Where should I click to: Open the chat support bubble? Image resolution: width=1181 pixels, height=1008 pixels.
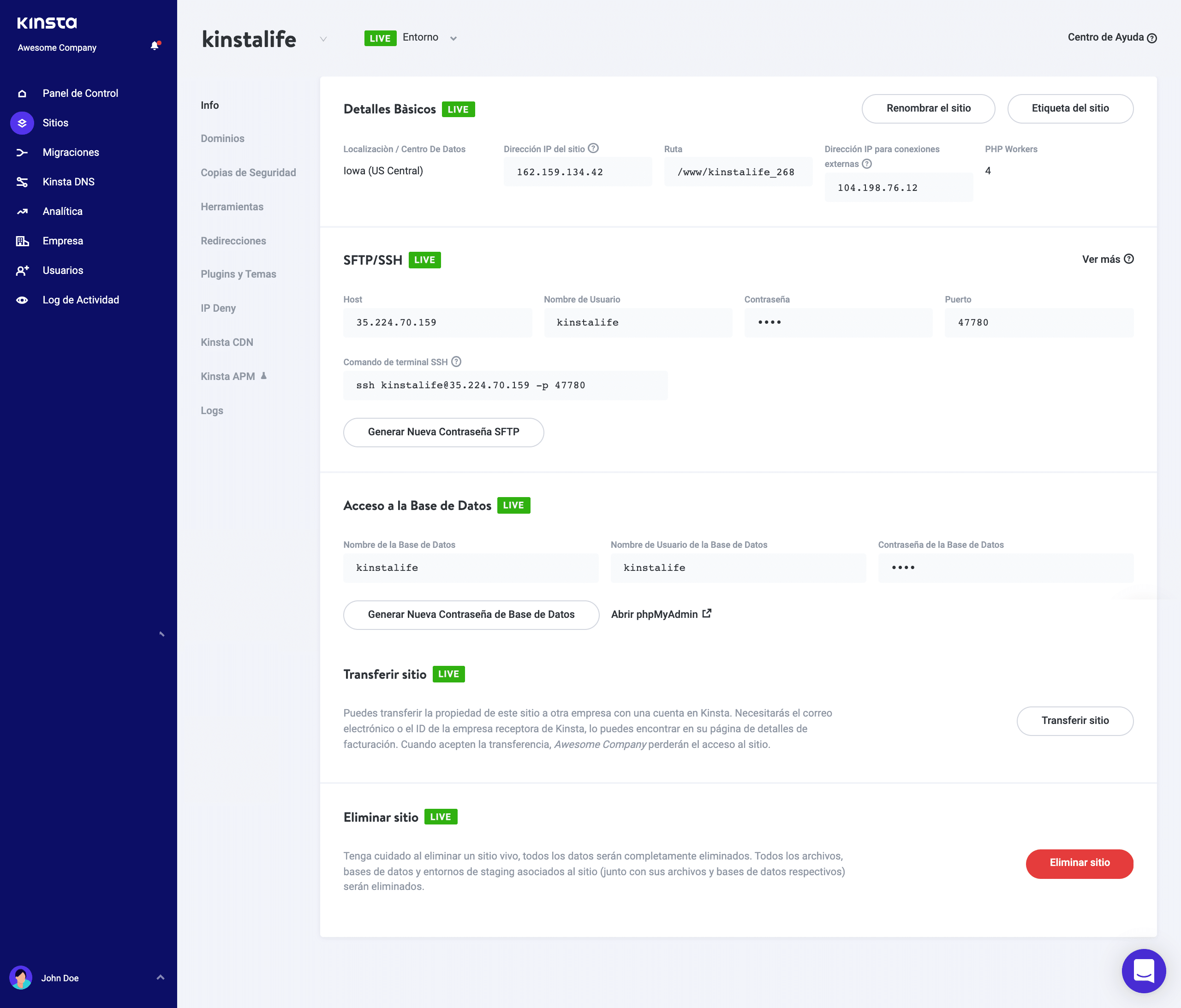(x=1145, y=971)
